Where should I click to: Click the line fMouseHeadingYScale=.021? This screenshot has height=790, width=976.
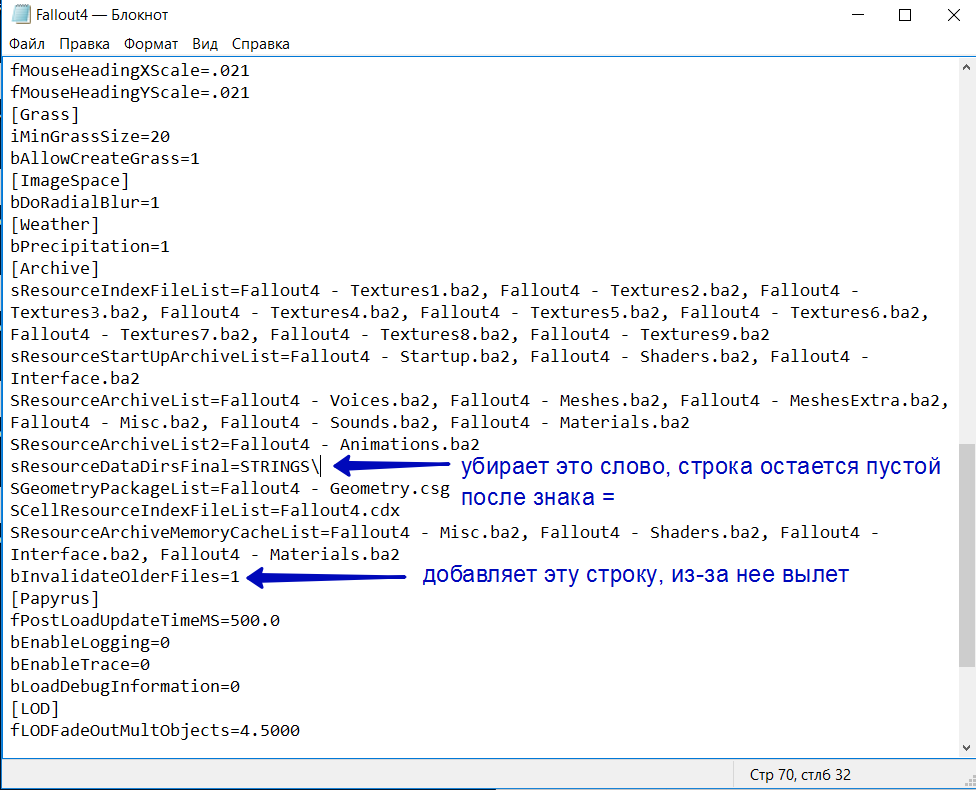129,93
